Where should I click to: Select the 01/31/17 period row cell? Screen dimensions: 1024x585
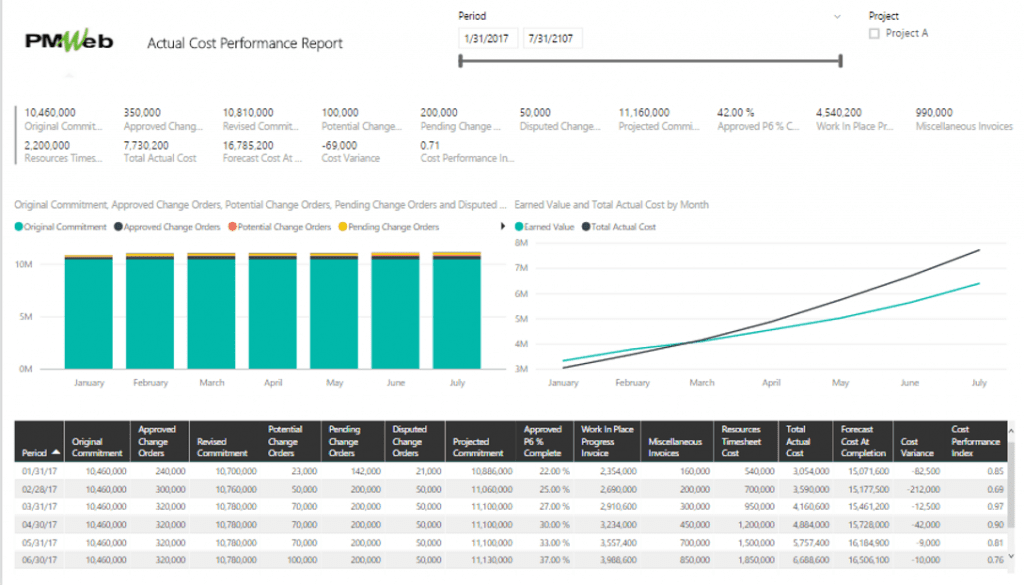pyautogui.click(x=39, y=471)
